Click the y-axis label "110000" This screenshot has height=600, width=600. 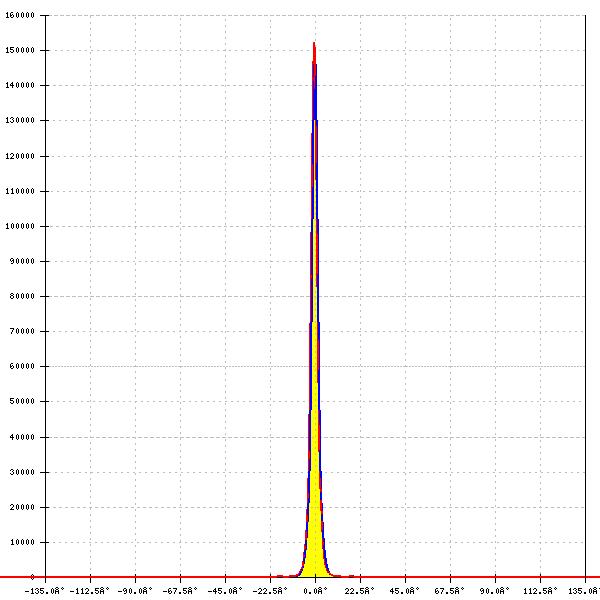point(20,191)
